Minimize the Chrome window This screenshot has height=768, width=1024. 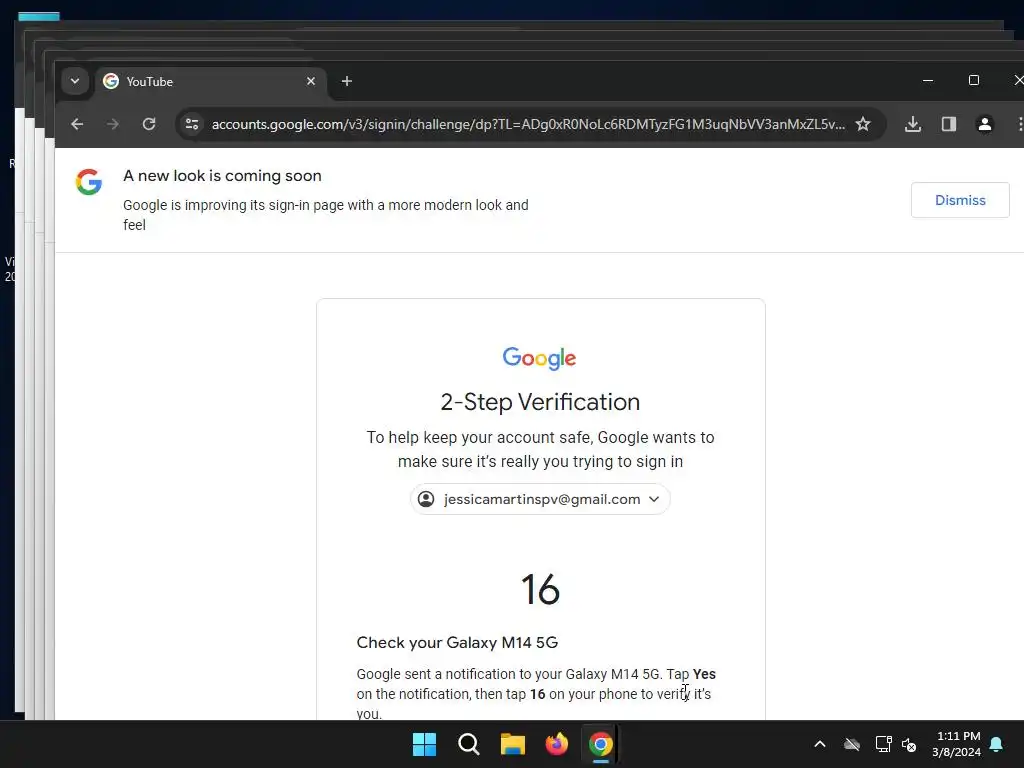928,80
